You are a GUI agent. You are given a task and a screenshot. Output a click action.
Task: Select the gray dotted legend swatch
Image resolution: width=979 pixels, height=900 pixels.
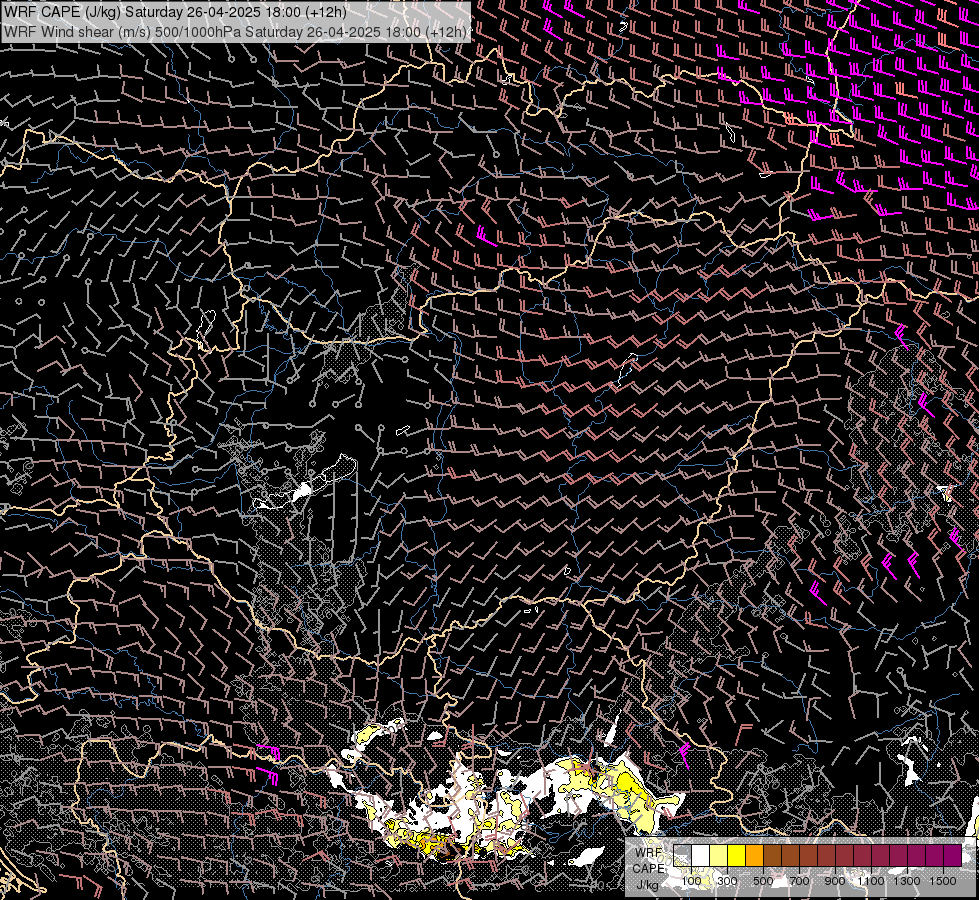[682, 855]
